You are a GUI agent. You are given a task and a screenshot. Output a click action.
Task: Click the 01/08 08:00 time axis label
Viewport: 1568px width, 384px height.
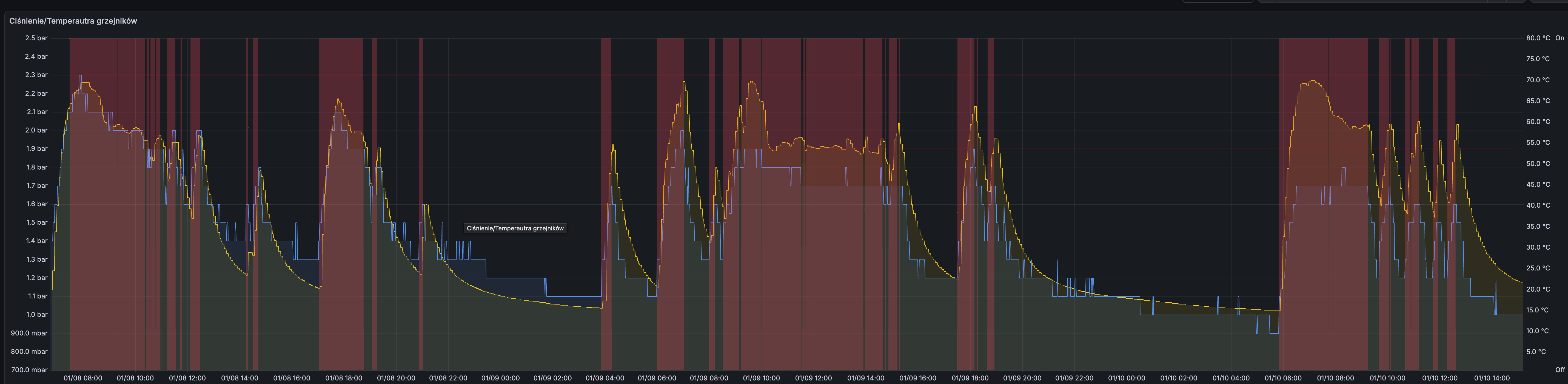coord(83,378)
